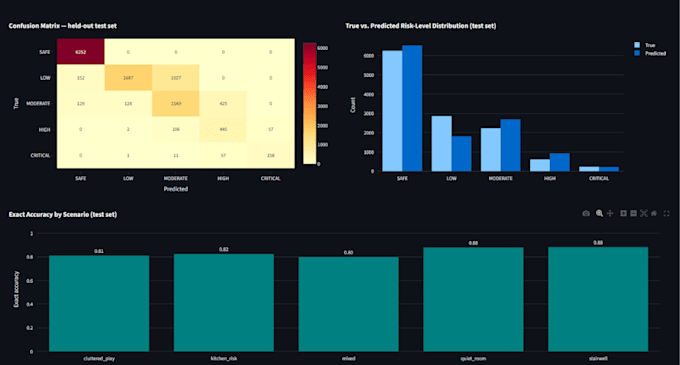Click the dark-blue Predicted bar for LOW
680x365 pixels.
coord(461,153)
